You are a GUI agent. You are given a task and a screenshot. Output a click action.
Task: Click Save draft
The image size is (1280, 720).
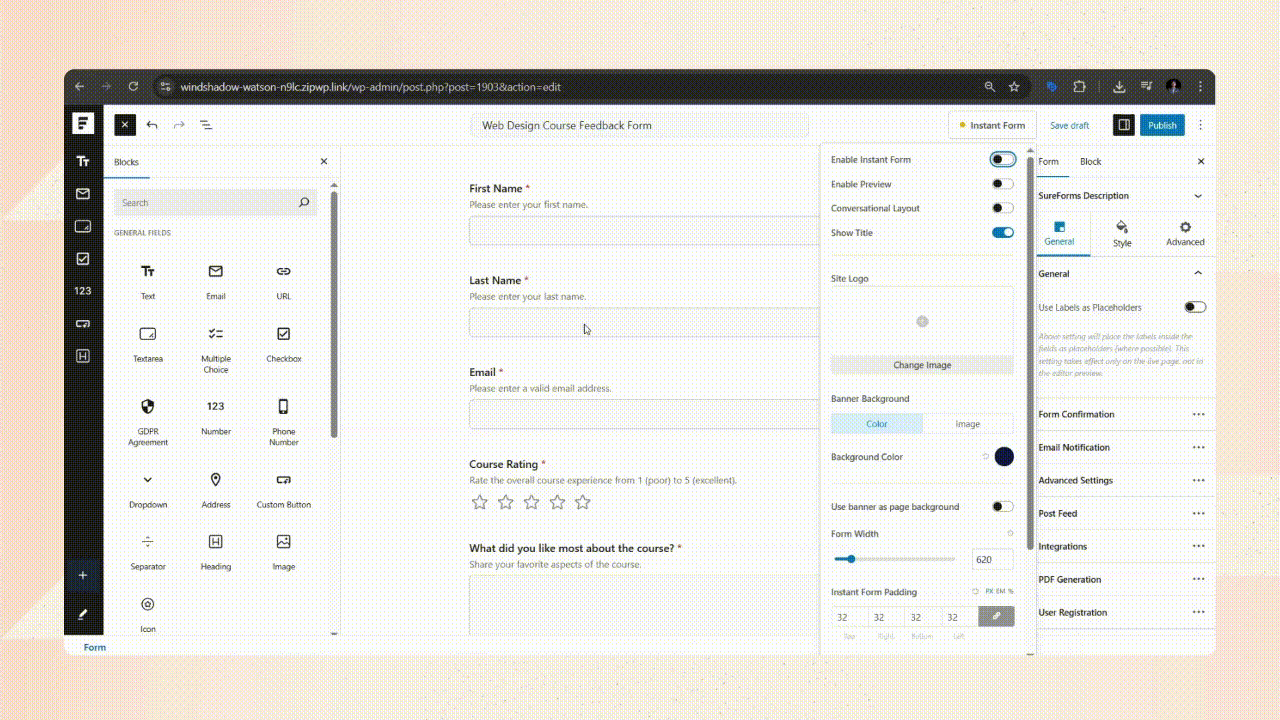coord(1070,125)
